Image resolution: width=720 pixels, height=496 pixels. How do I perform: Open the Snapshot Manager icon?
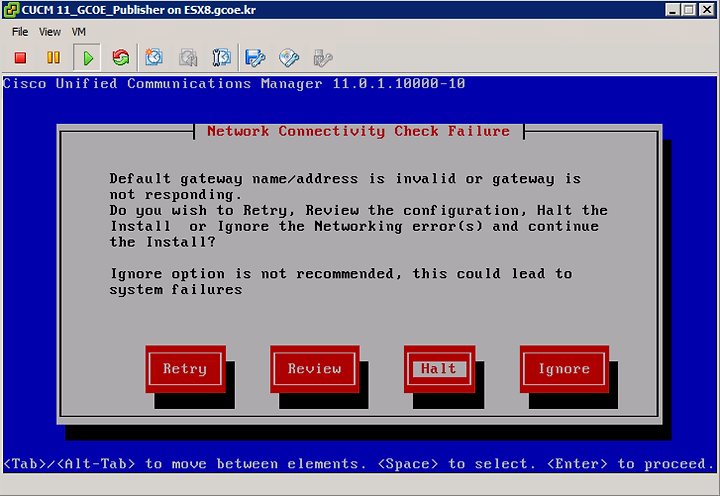click(x=221, y=58)
